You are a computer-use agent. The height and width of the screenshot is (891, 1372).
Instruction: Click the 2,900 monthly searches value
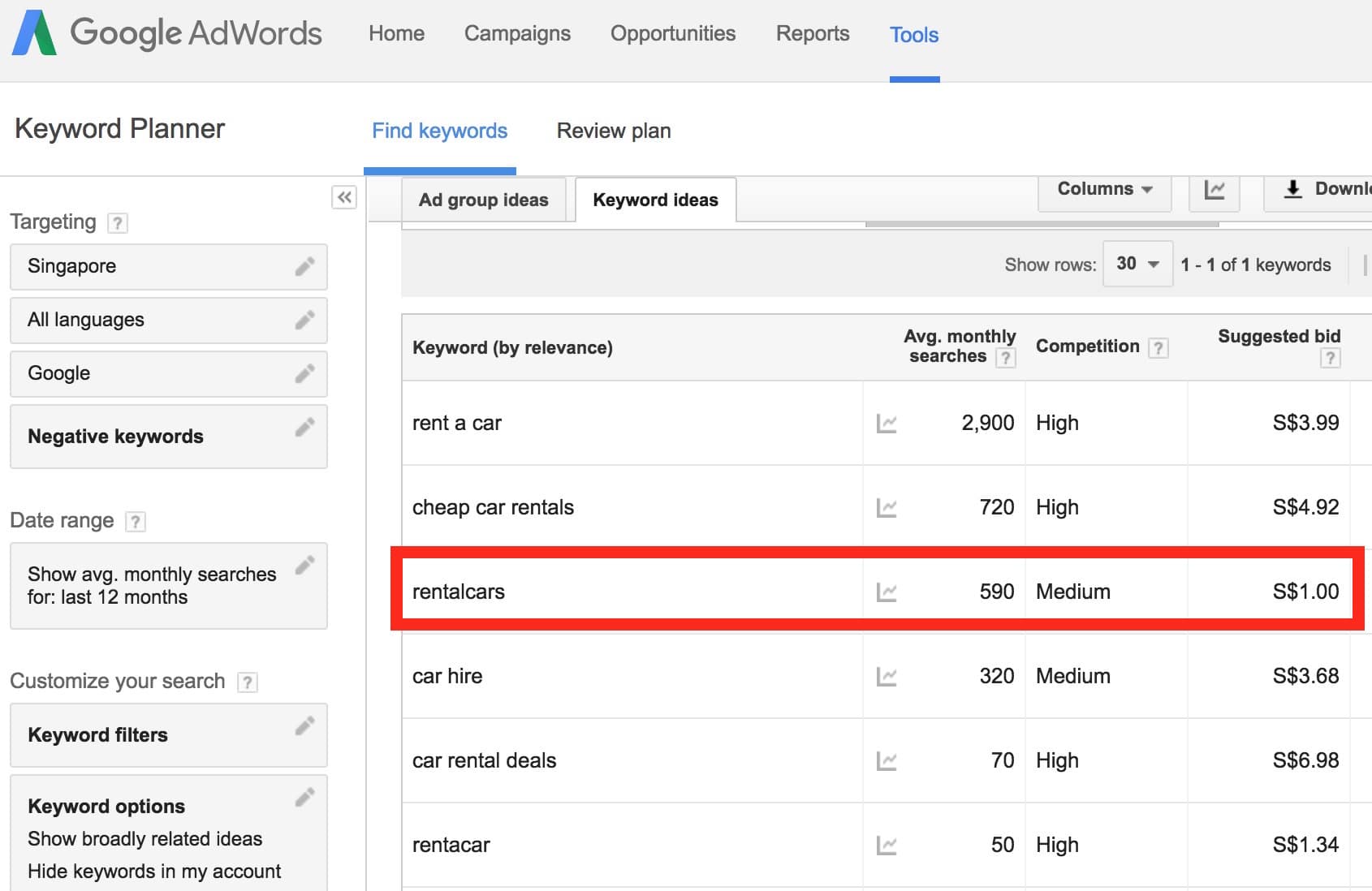988,424
